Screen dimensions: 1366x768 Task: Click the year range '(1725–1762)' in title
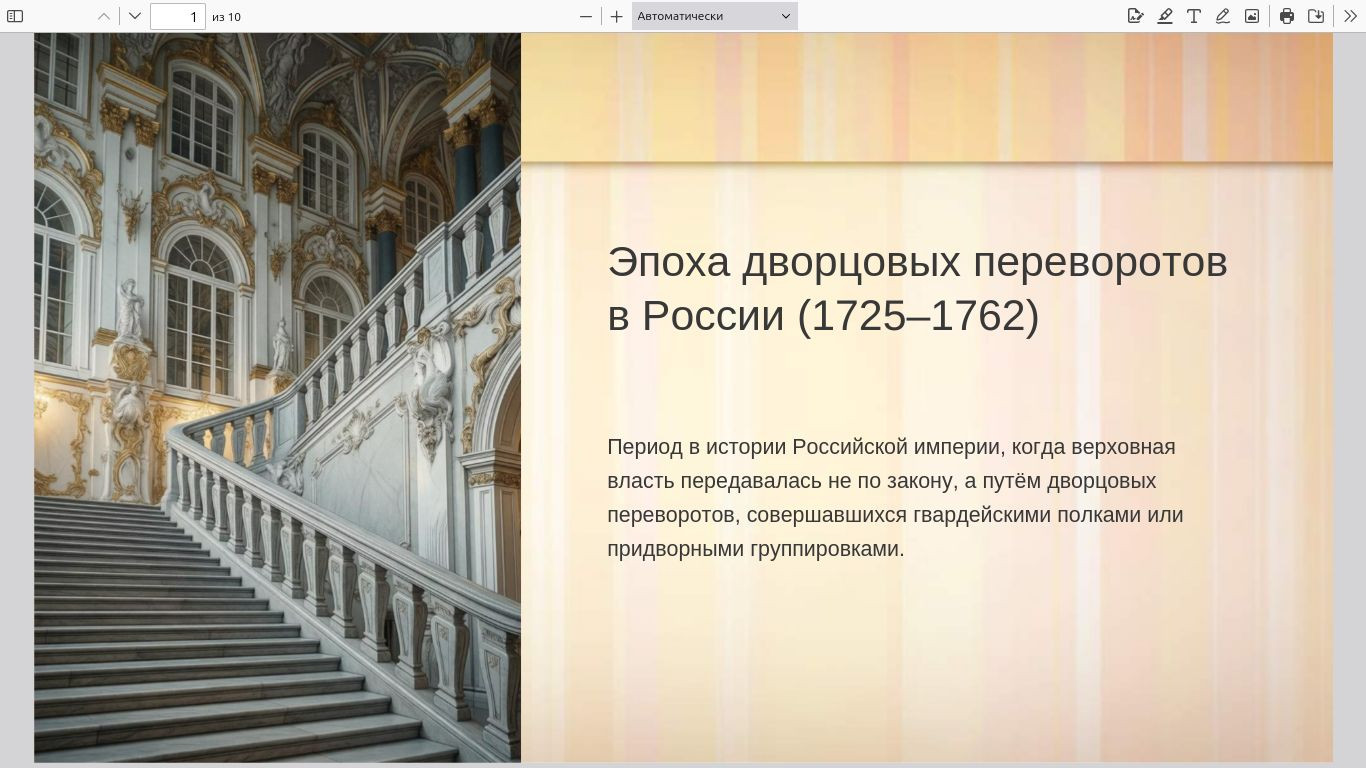918,316
